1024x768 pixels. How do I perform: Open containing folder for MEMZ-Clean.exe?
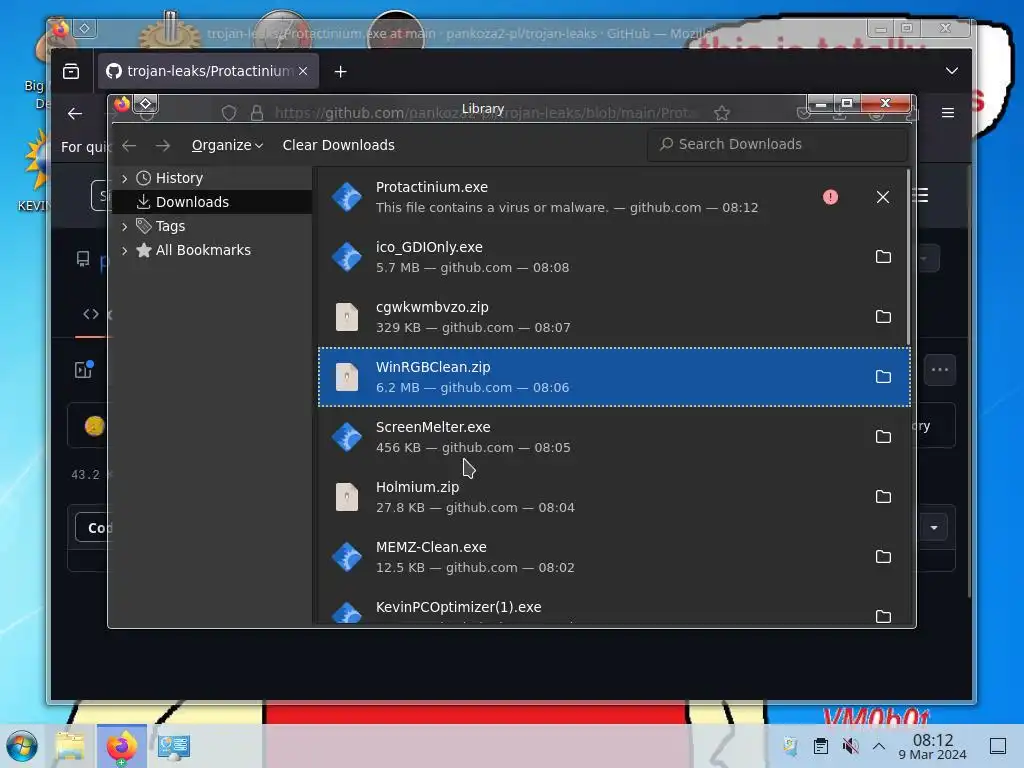click(883, 557)
